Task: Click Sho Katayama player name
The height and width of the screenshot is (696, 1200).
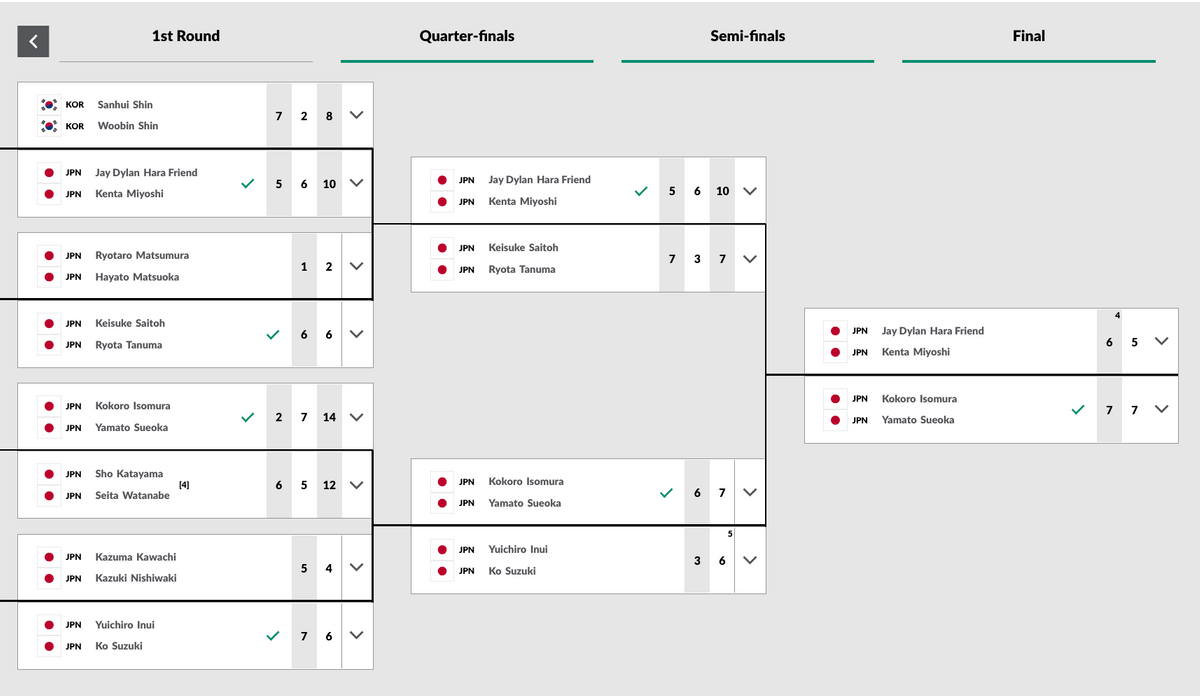Action: [x=129, y=474]
